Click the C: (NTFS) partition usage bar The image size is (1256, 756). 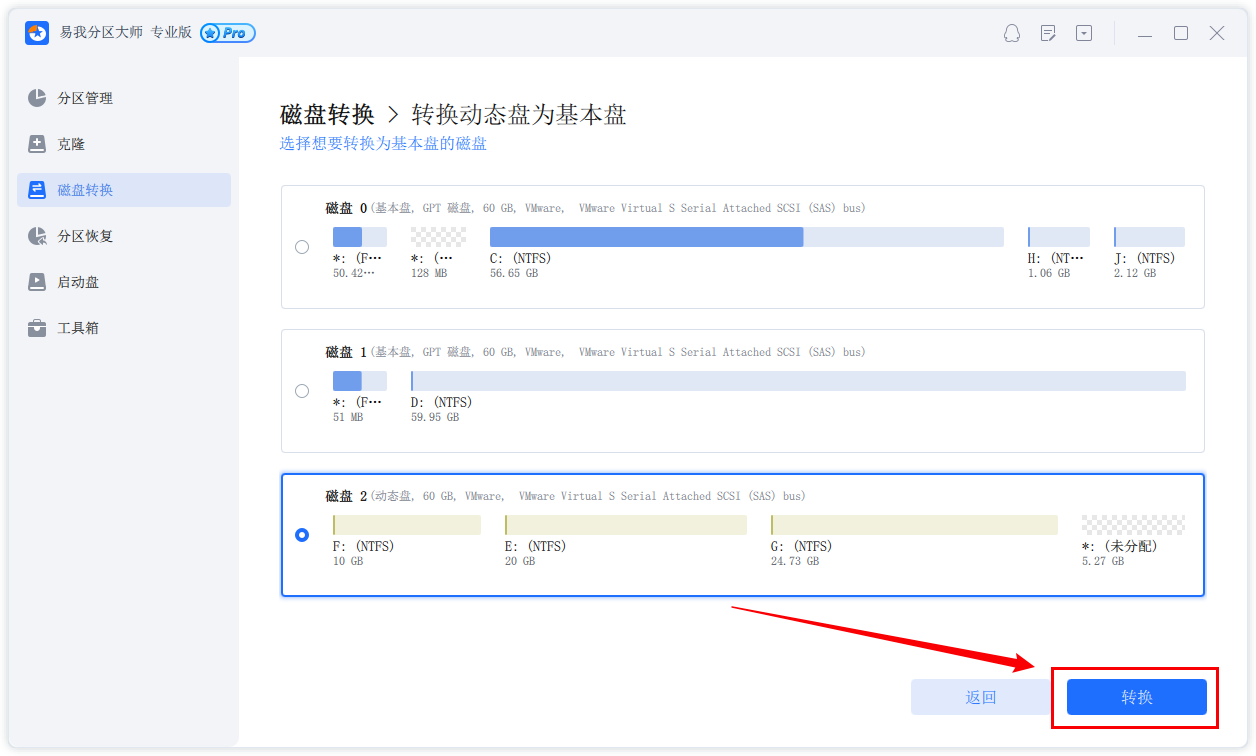[746, 237]
